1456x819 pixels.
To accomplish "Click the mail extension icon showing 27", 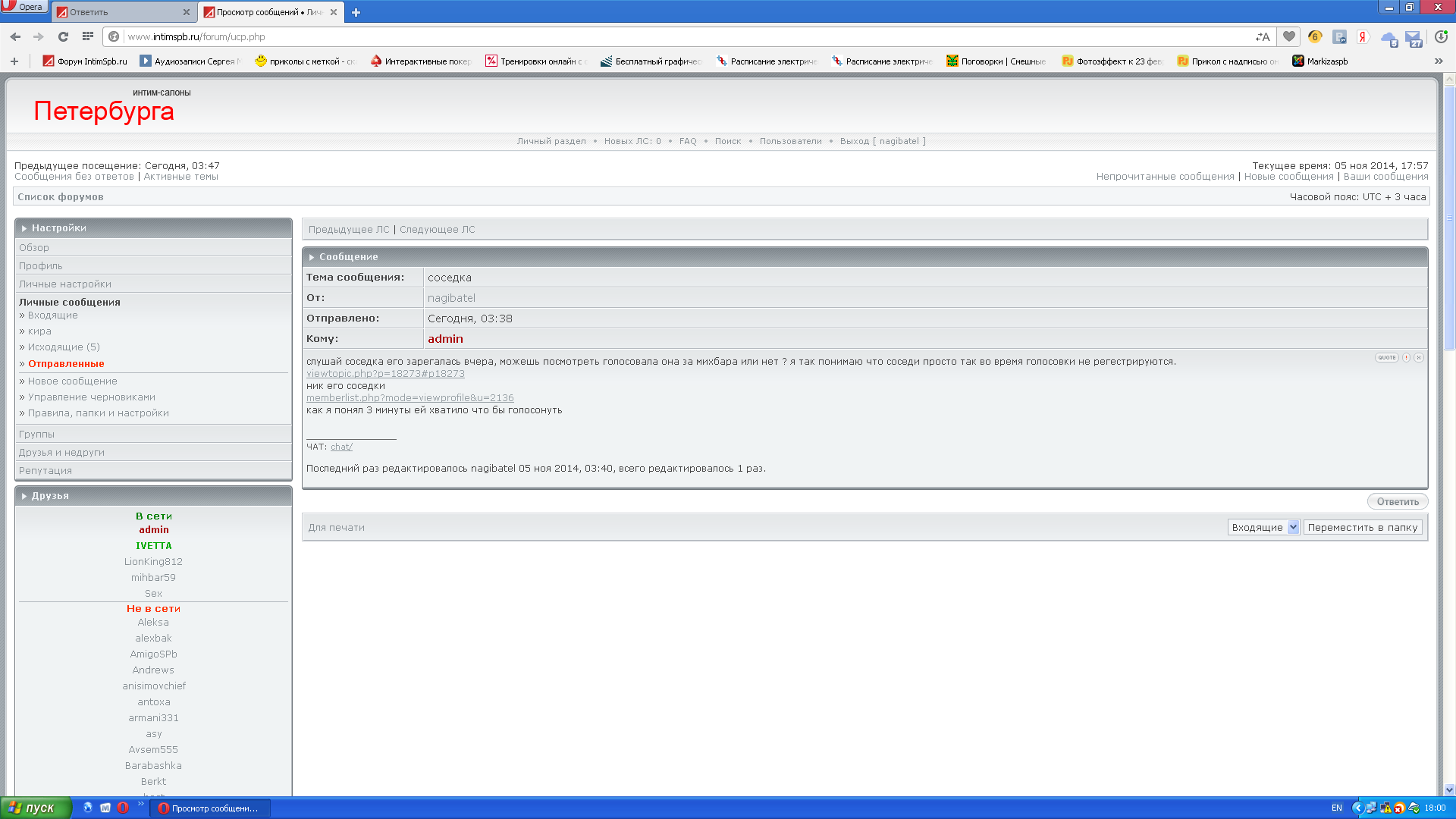I will [1414, 38].
